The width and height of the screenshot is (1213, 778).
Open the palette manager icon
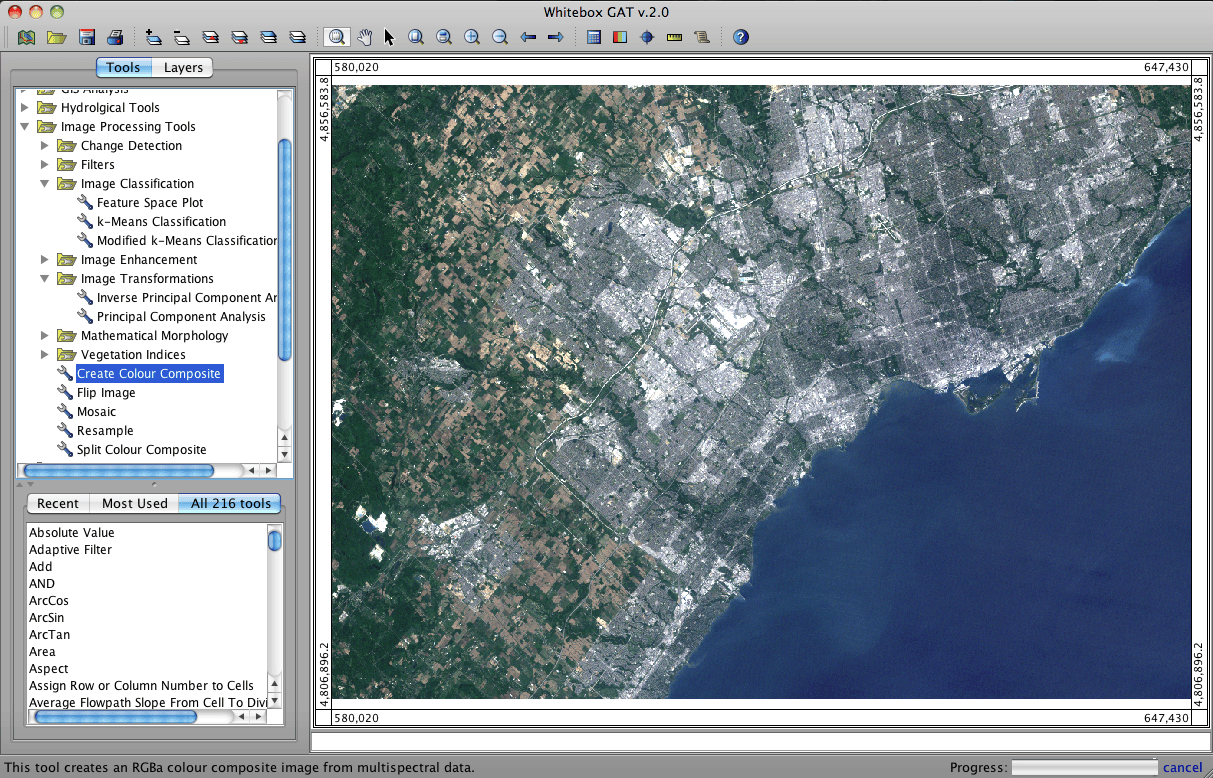pyautogui.click(x=621, y=37)
